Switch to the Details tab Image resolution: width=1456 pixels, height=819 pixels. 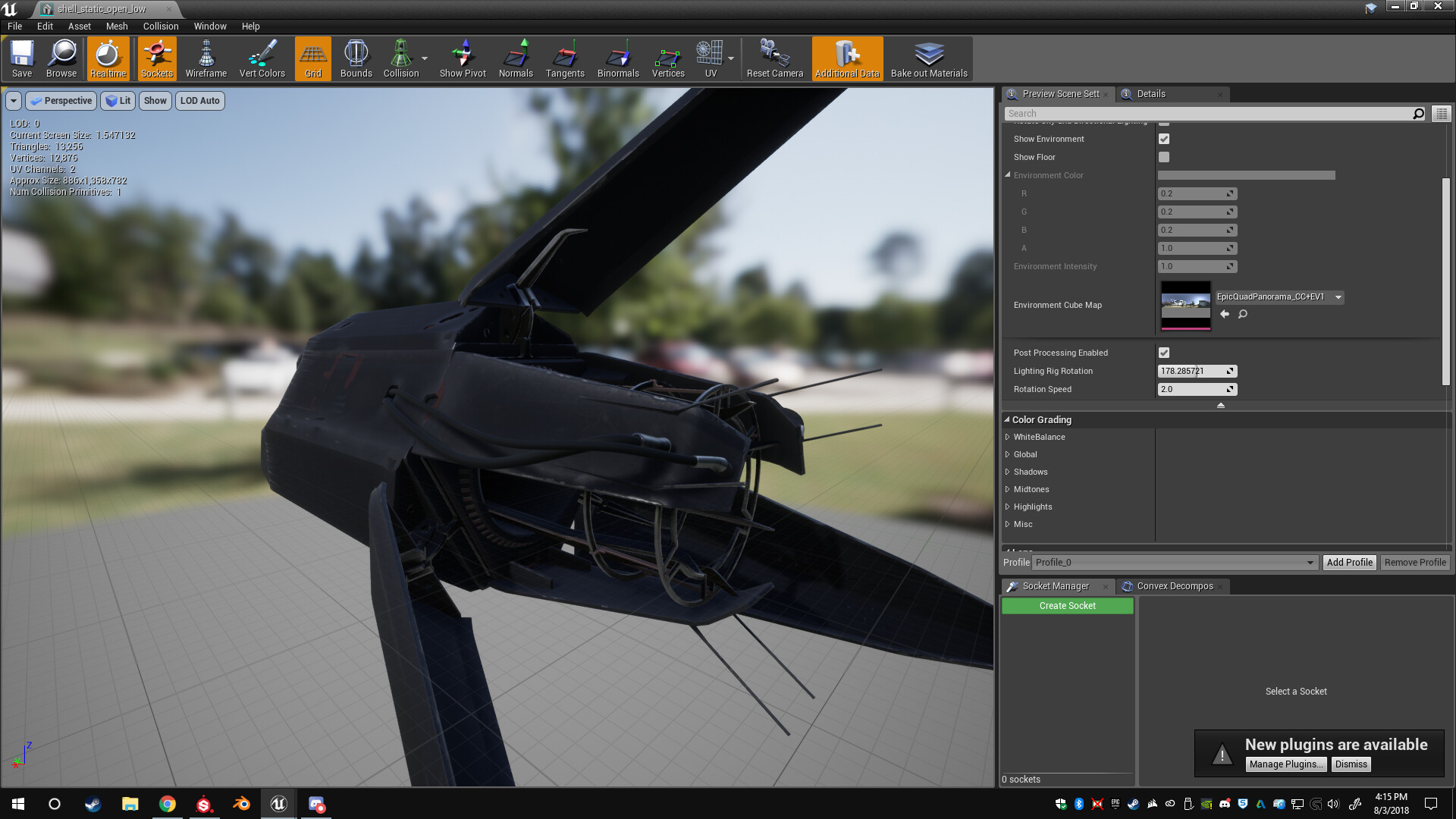1150,94
